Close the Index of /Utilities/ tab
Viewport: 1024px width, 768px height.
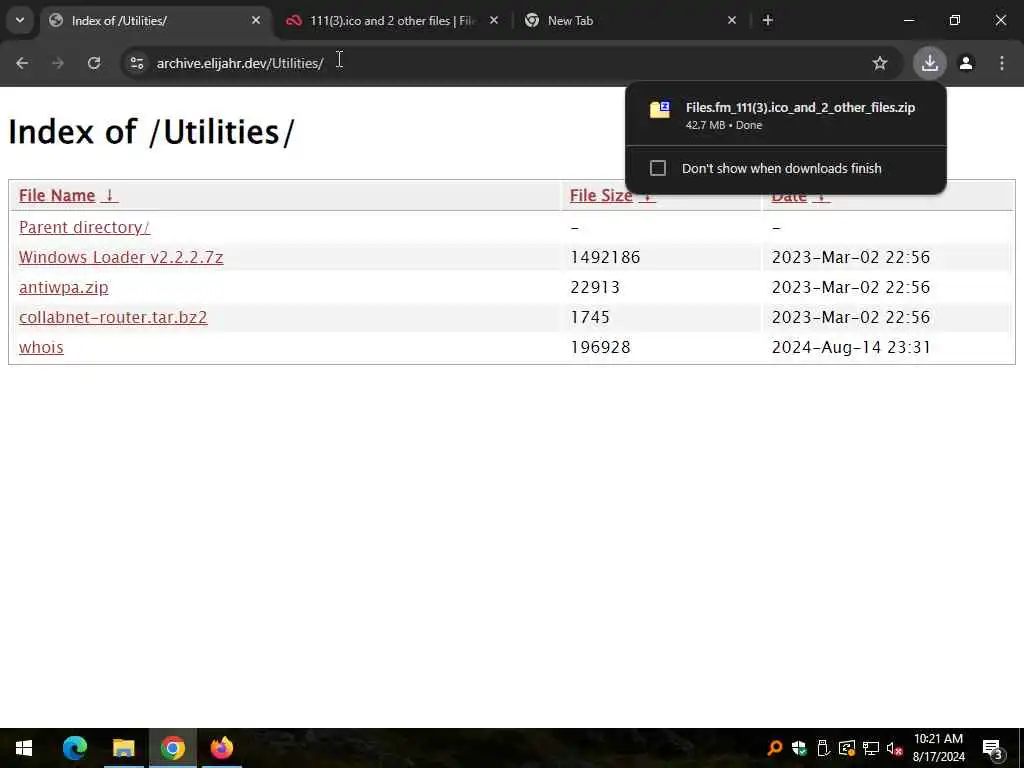click(256, 21)
